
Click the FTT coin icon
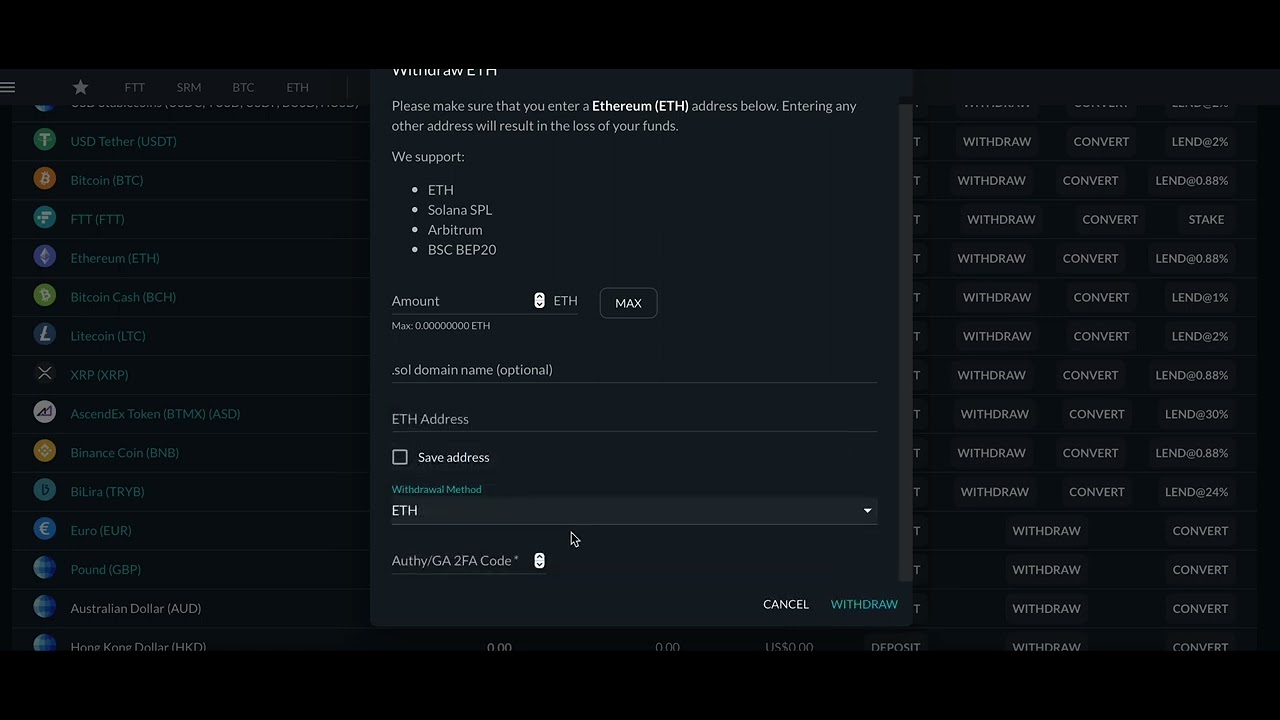[44, 219]
